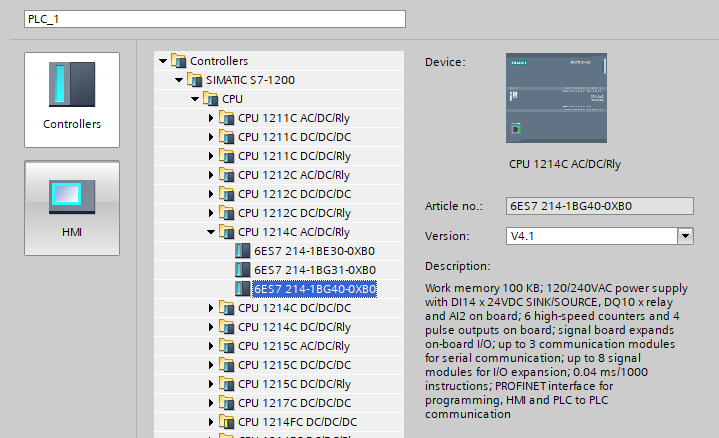Screen dimensions: 719x438
Task: Click the Controllers device category button
Action: [72, 100]
